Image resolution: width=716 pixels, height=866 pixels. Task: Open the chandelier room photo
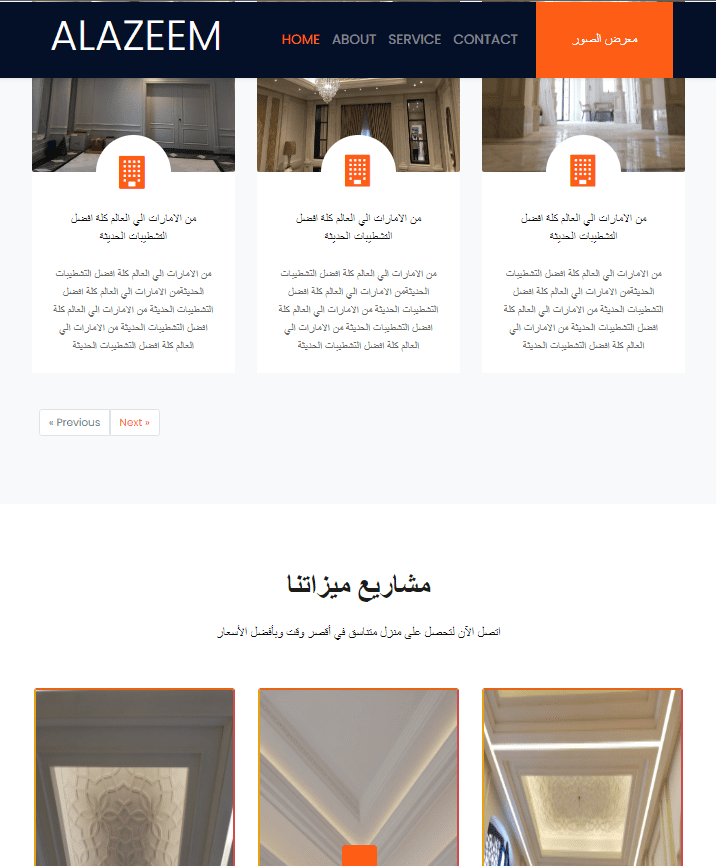point(358,124)
